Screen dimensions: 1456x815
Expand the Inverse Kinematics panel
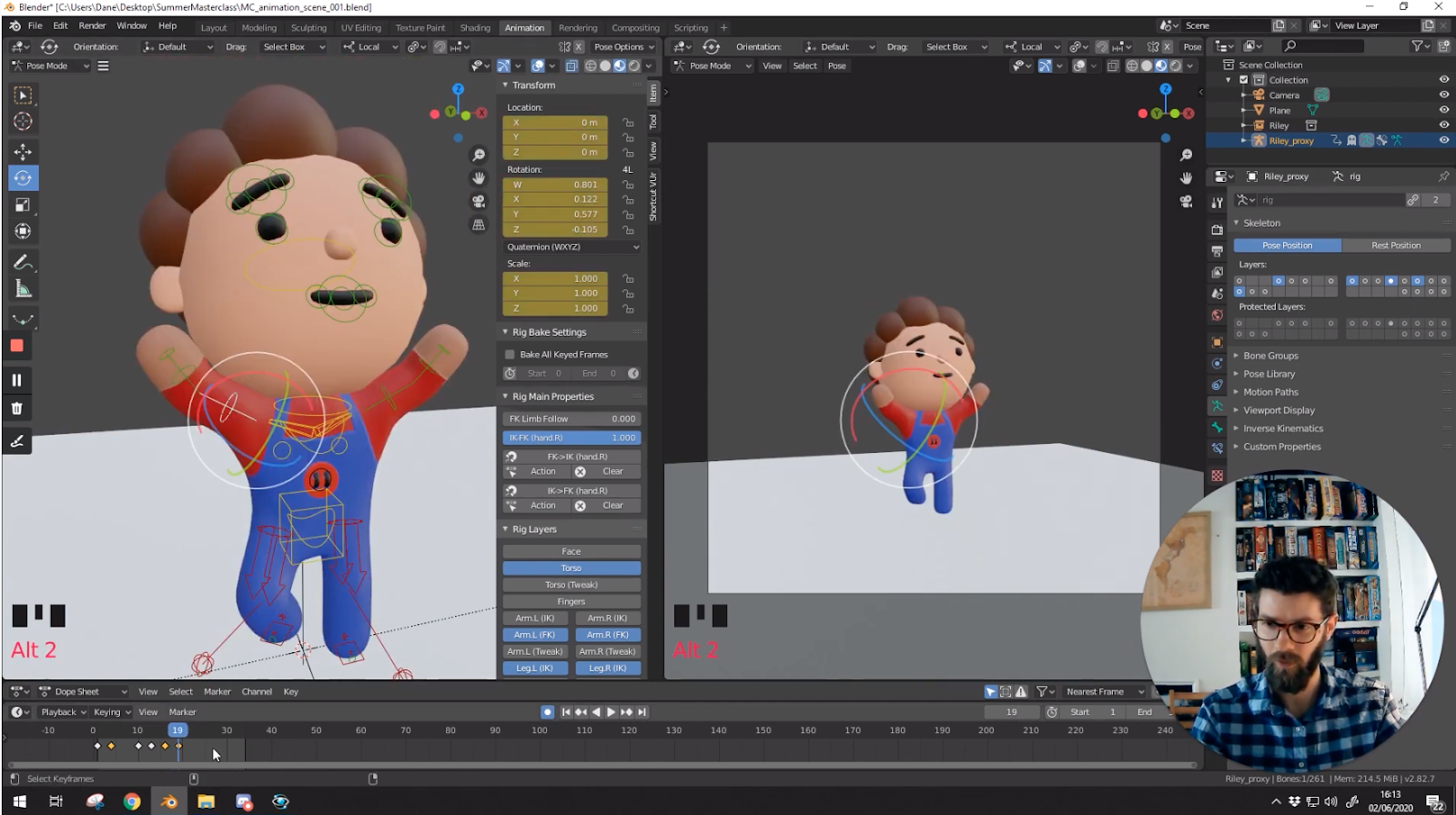pos(1283,428)
